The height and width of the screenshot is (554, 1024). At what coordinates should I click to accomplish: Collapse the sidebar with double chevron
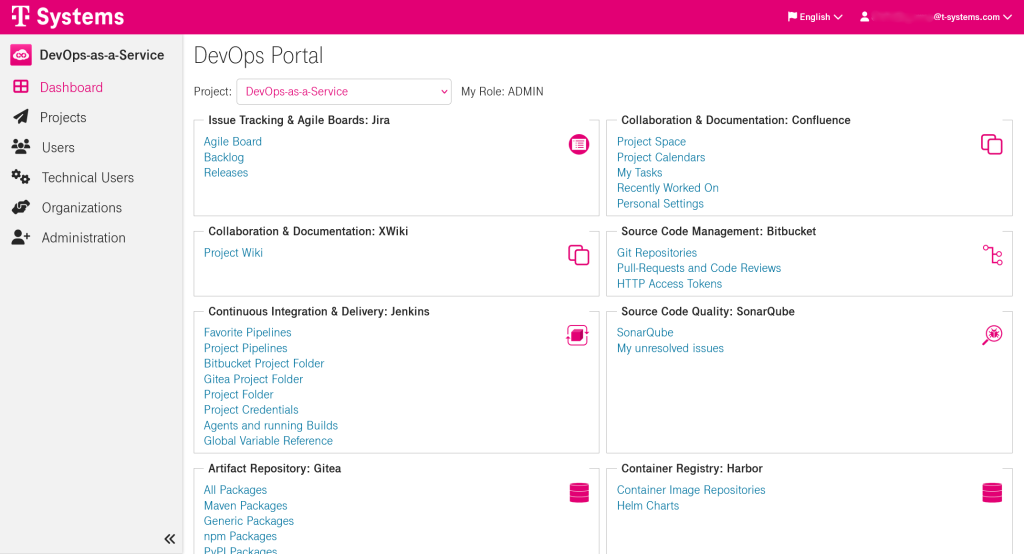click(x=170, y=539)
